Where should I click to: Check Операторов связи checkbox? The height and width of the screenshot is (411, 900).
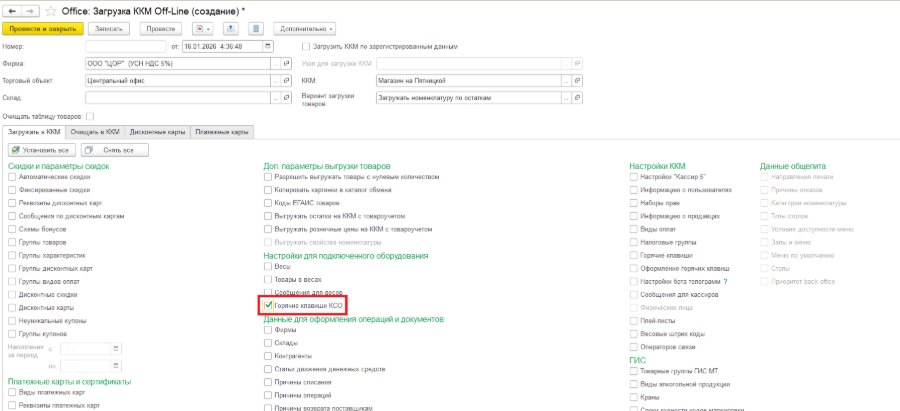[634, 347]
